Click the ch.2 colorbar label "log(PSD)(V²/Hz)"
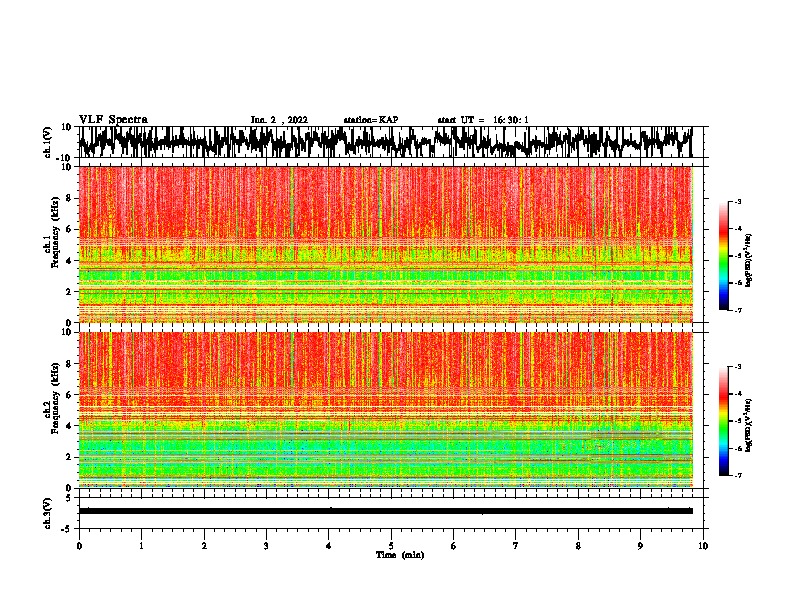The width and height of the screenshot is (792, 612). click(749, 426)
